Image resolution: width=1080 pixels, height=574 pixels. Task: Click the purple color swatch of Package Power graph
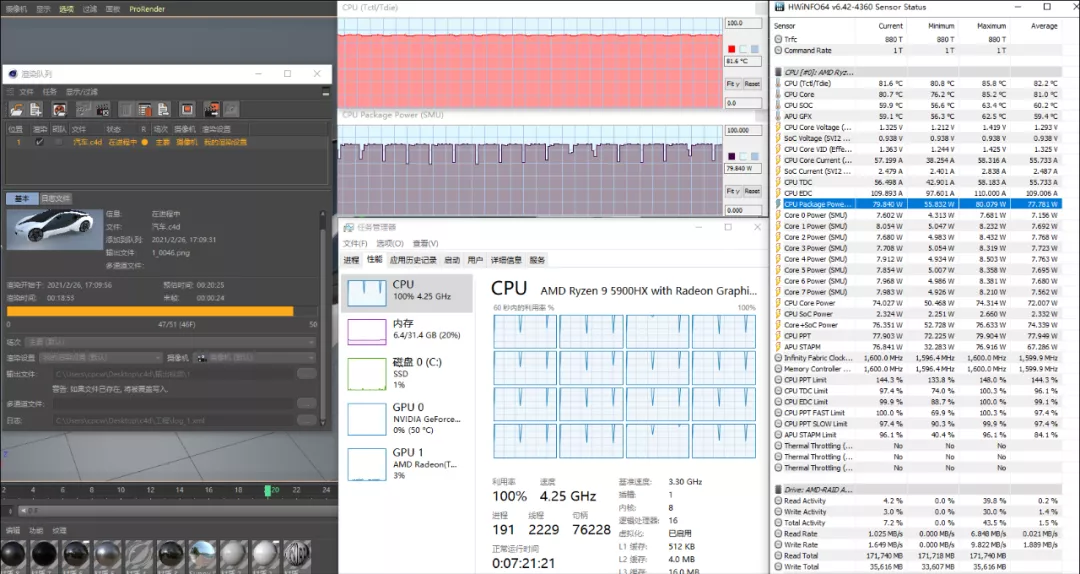pos(731,156)
